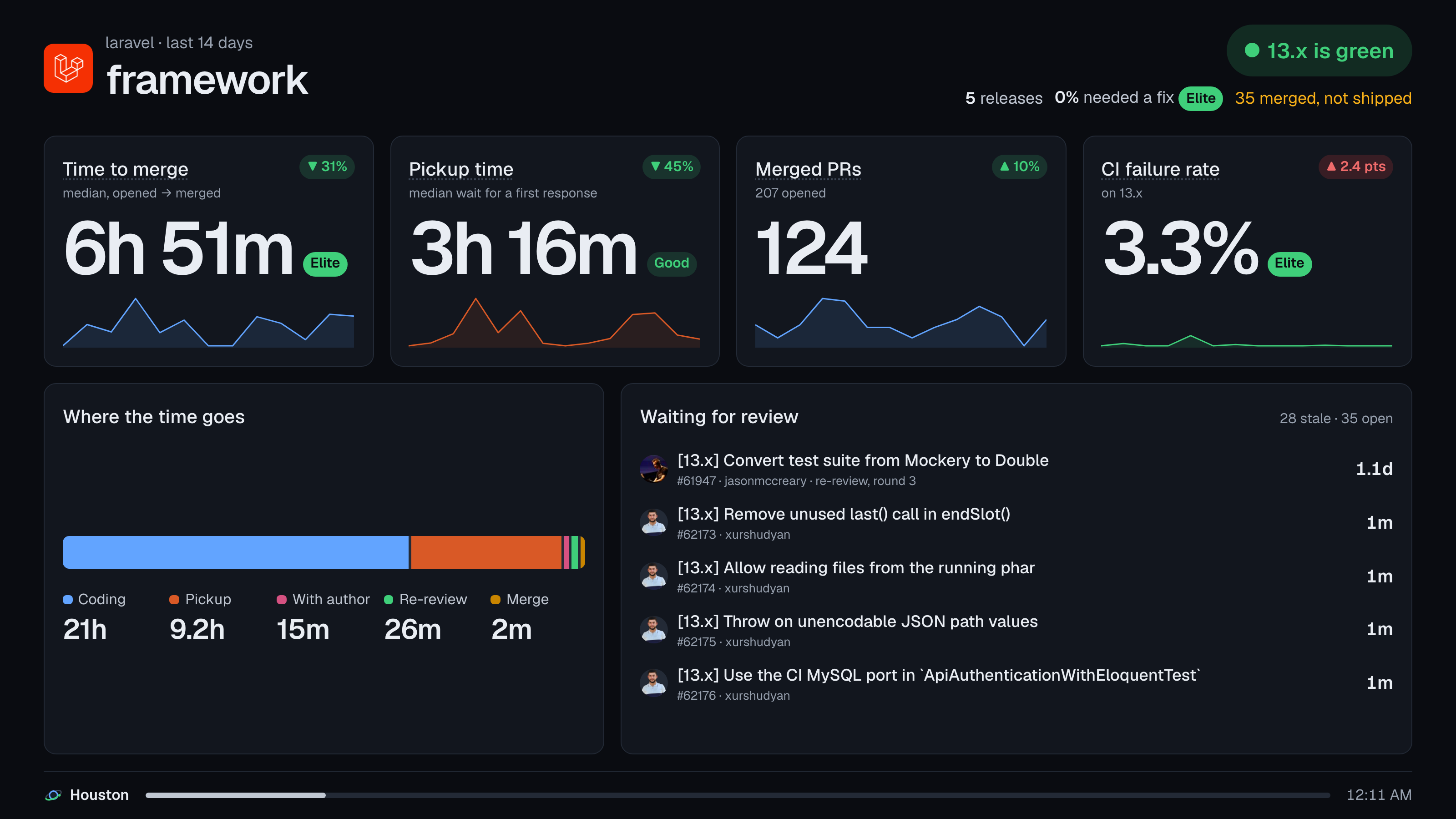Click the 10% increase badge

click(x=1019, y=167)
